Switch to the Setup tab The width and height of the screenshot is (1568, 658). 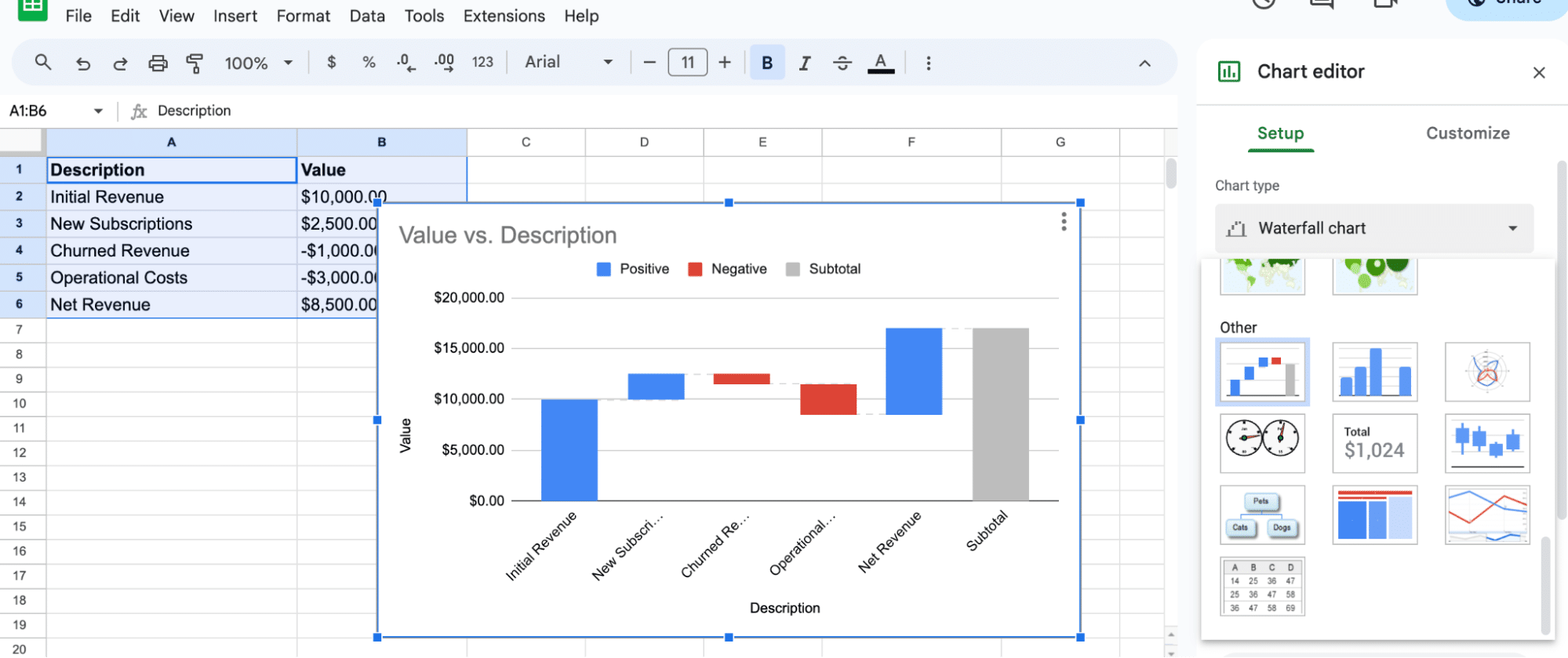click(x=1280, y=133)
